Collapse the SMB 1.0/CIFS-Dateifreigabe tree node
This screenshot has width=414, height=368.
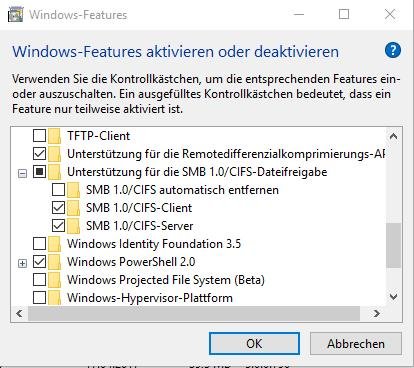[x=22, y=173]
